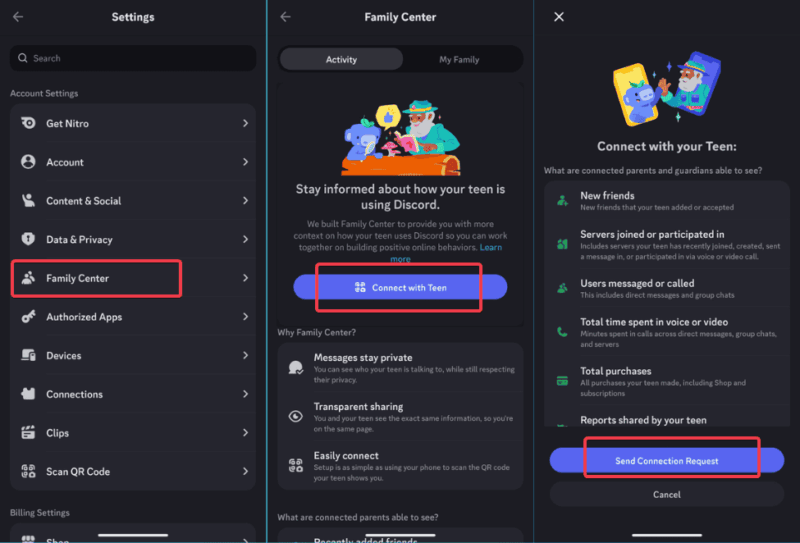The width and height of the screenshot is (800, 543).
Task: Click the Transparent sharing item
Action: click(401, 416)
